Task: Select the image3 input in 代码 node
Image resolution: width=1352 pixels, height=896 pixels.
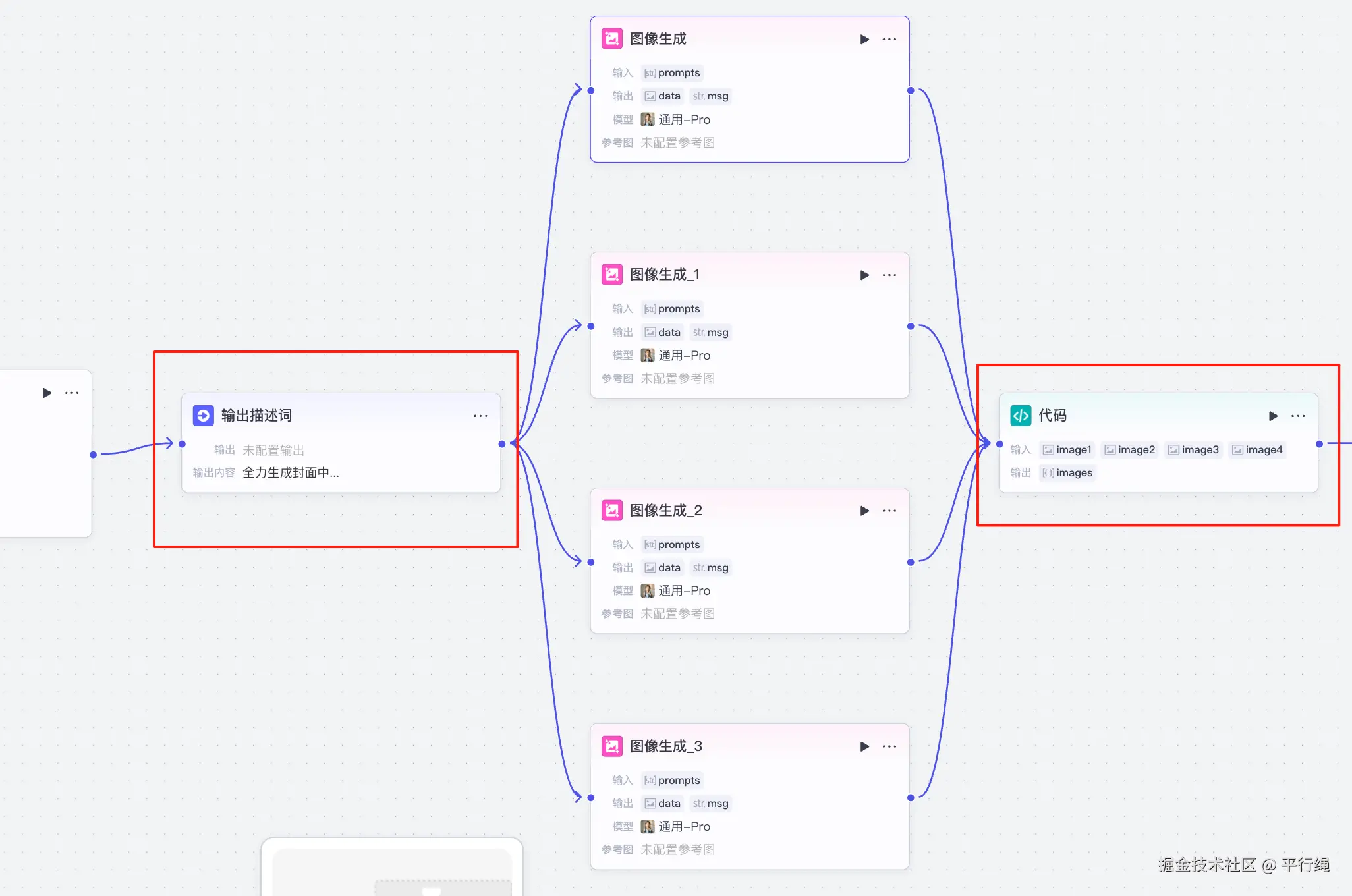Action: coord(1193,450)
